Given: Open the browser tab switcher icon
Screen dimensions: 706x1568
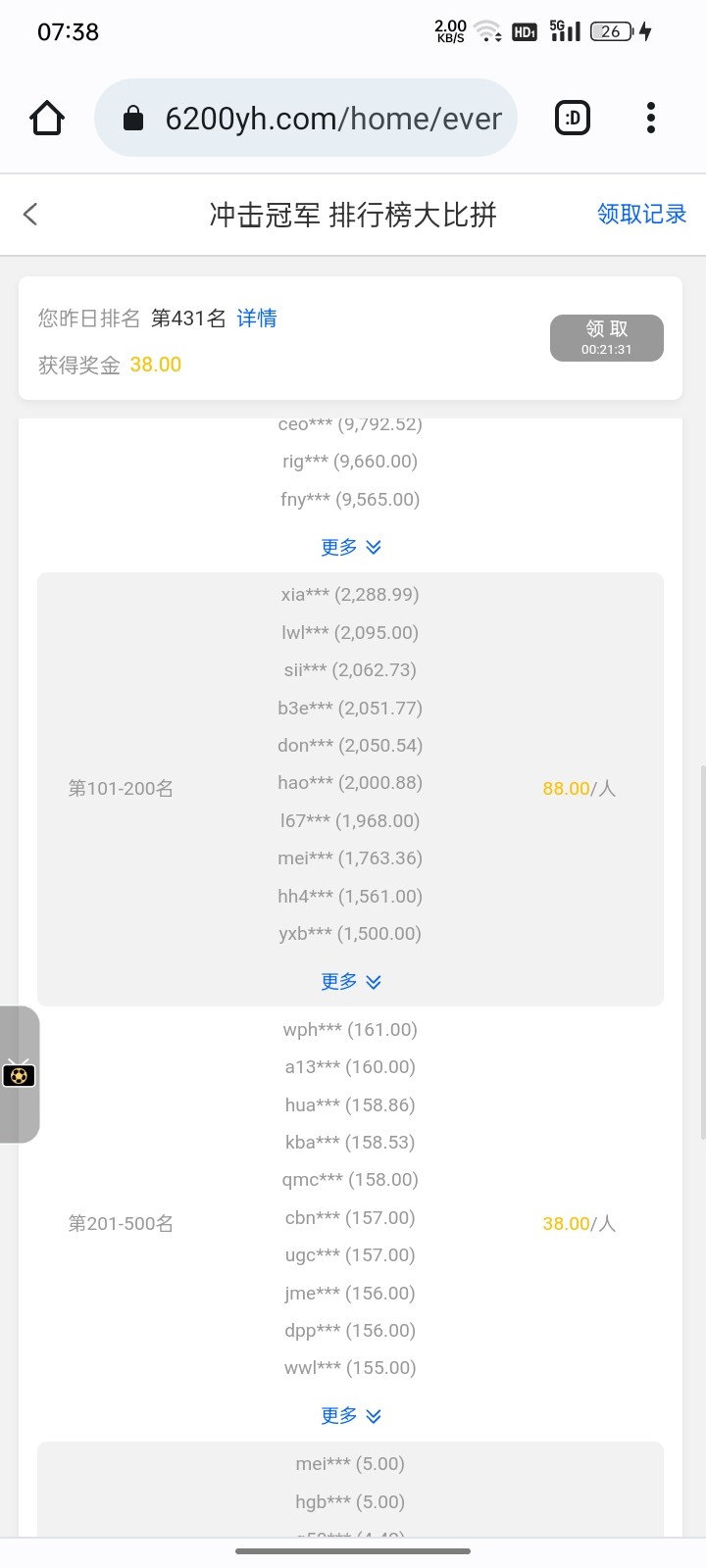Looking at the screenshot, I should (573, 119).
